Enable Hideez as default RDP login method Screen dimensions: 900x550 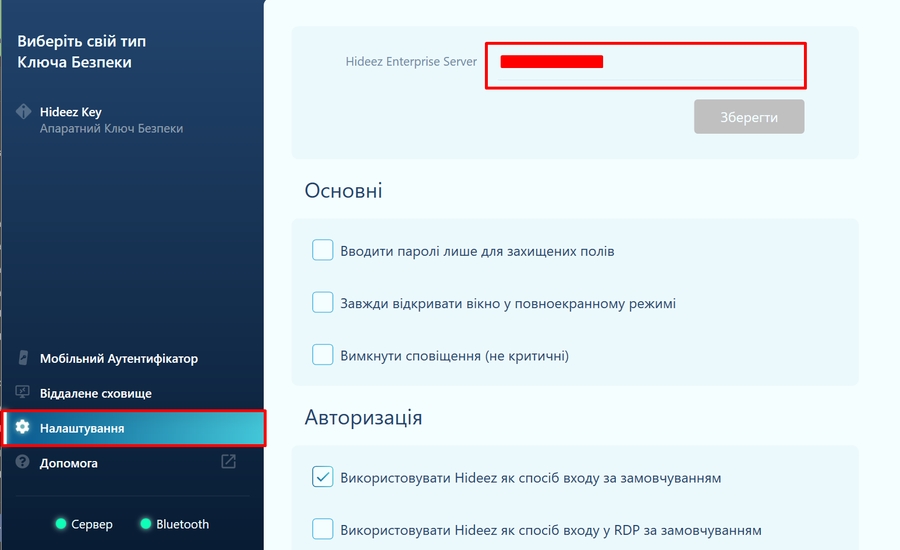pos(322,529)
